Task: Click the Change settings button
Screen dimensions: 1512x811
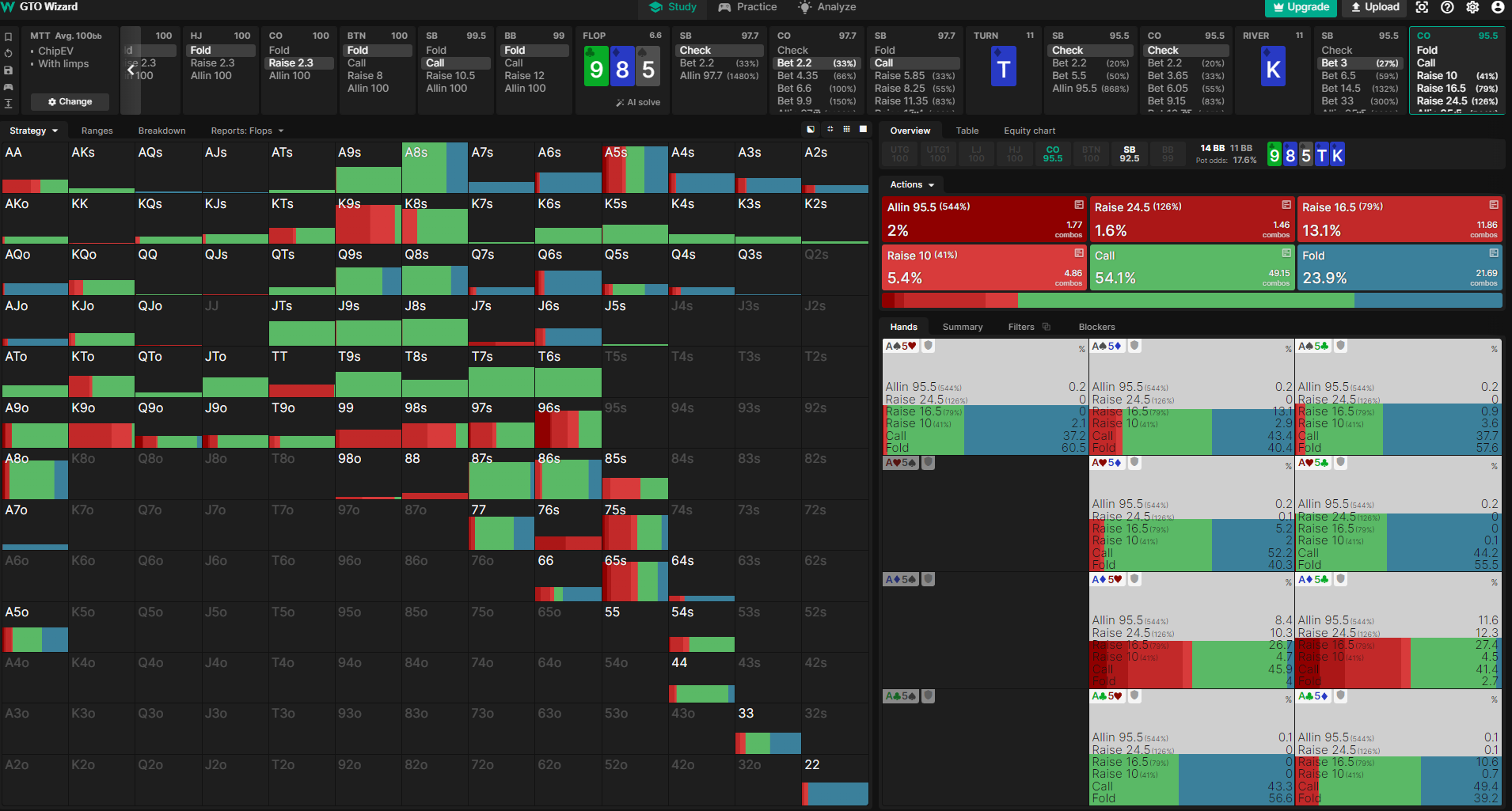Action: tap(70, 101)
